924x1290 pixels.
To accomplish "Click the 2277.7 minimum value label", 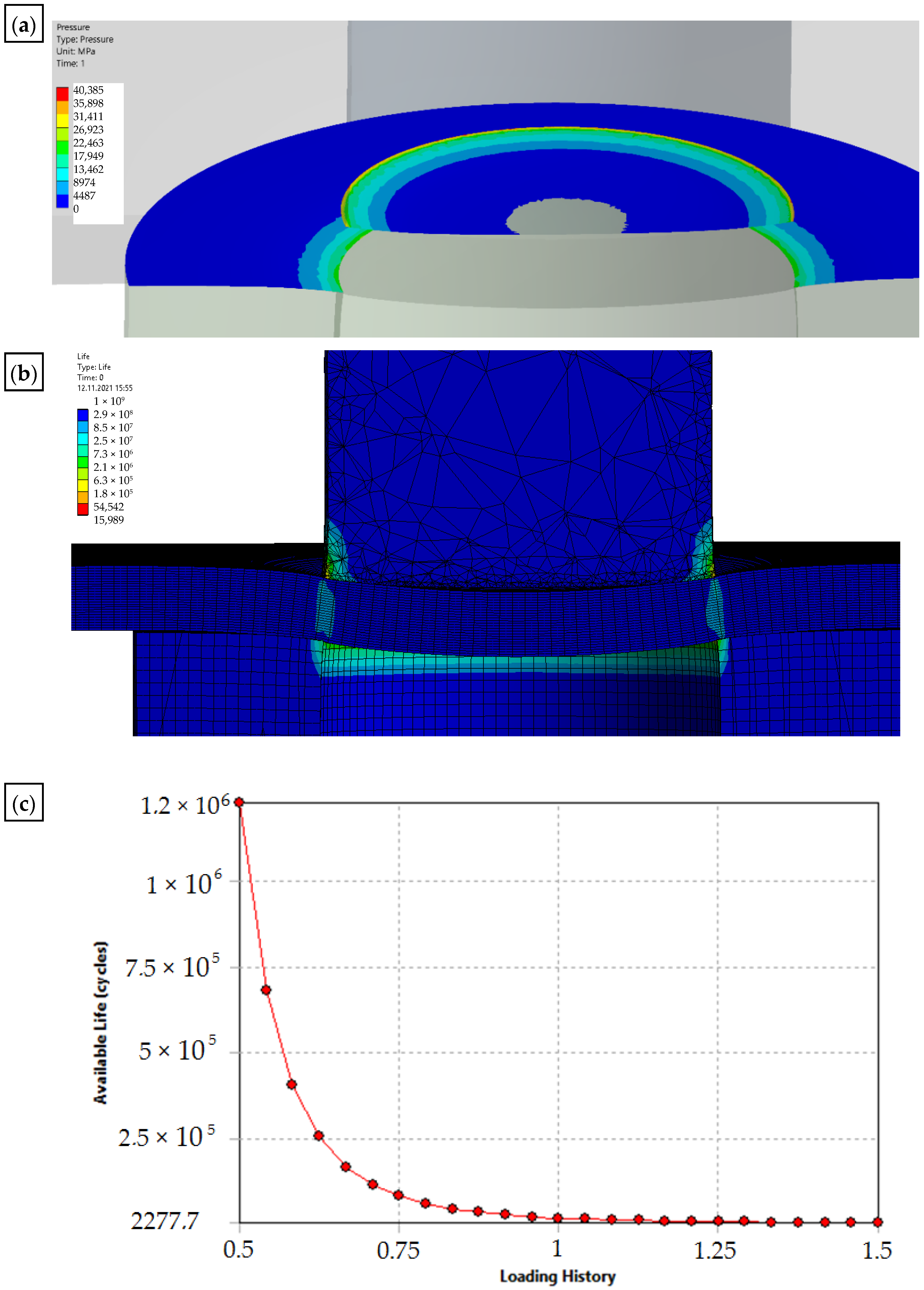I will coord(165,1221).
